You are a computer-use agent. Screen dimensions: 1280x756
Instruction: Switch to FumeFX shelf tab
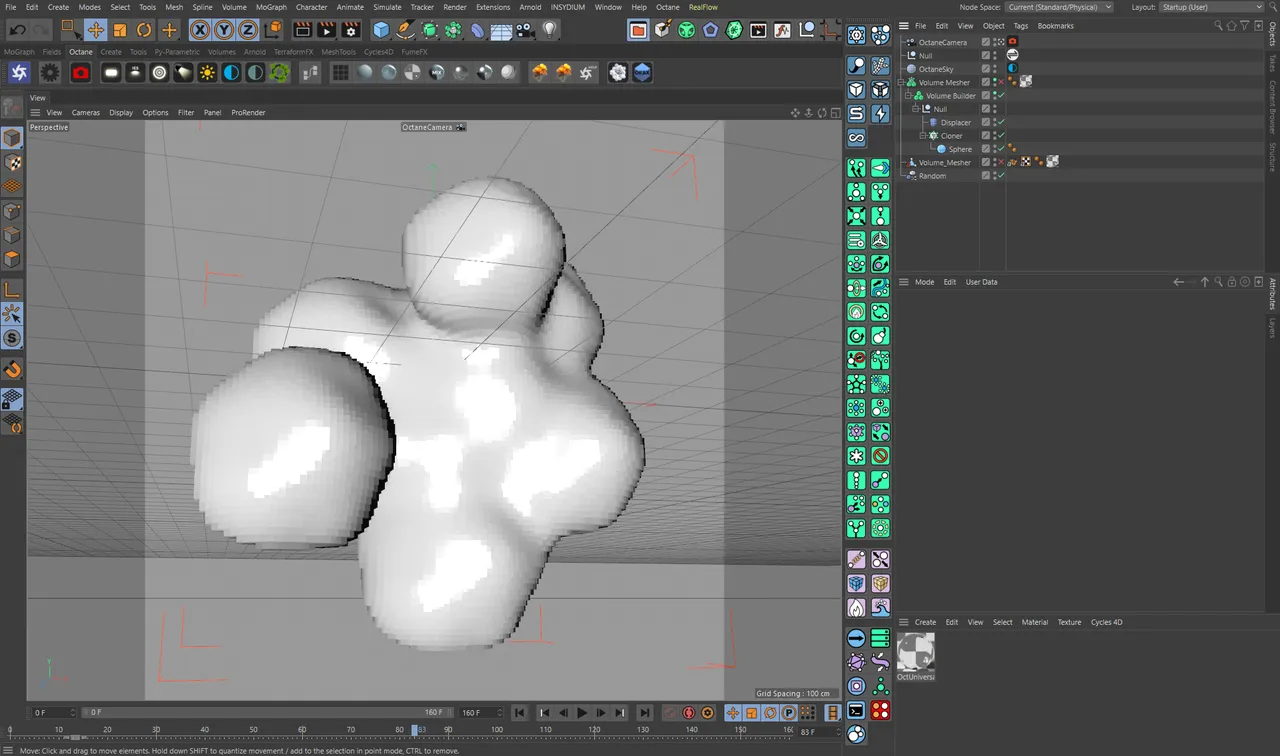[415, 52]
